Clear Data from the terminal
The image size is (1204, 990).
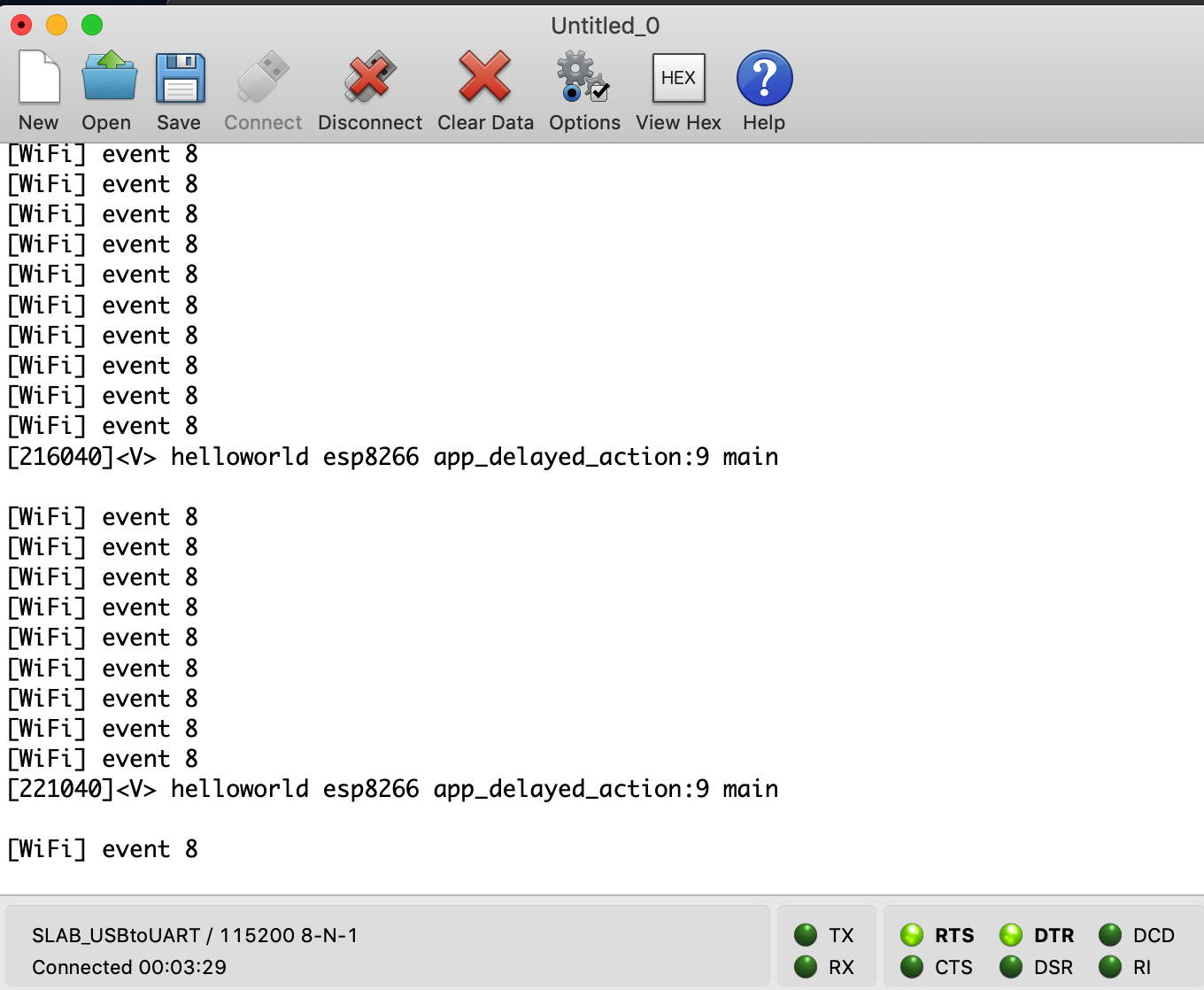click(485, 78)
